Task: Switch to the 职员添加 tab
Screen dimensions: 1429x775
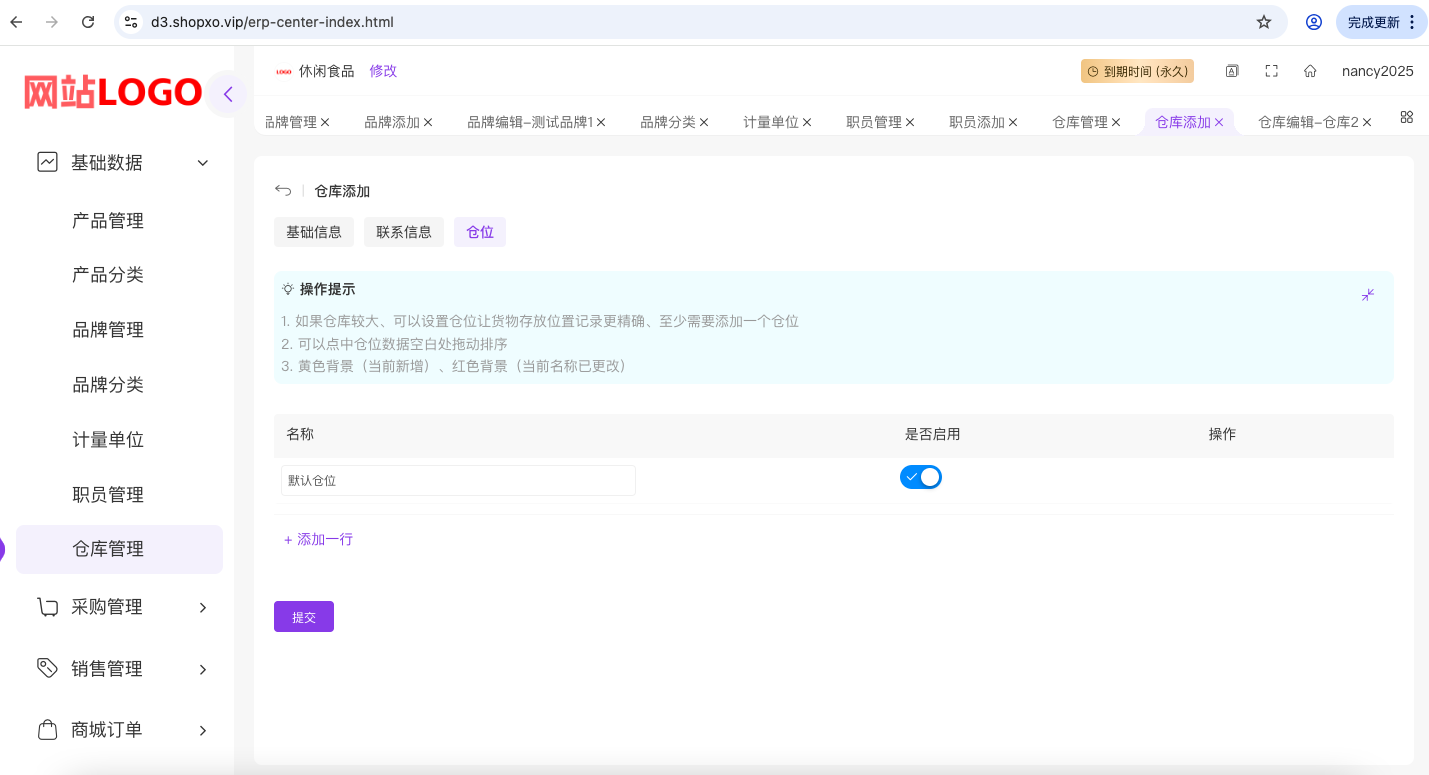Action: 977,122
